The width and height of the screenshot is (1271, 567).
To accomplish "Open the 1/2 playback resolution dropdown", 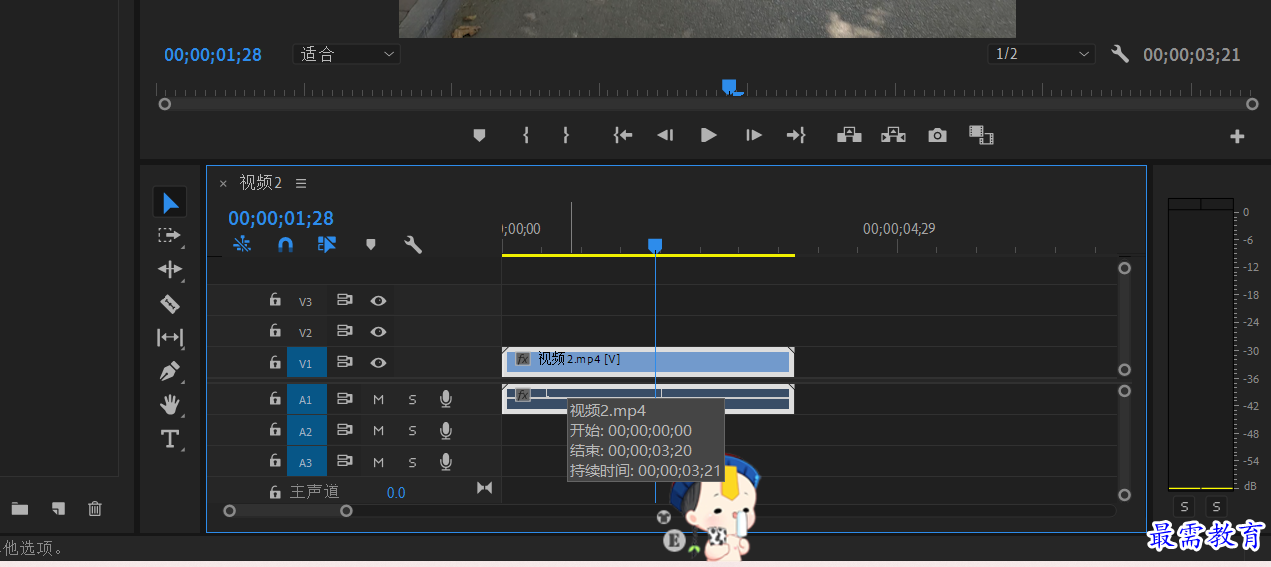I will click(1041, 54).
